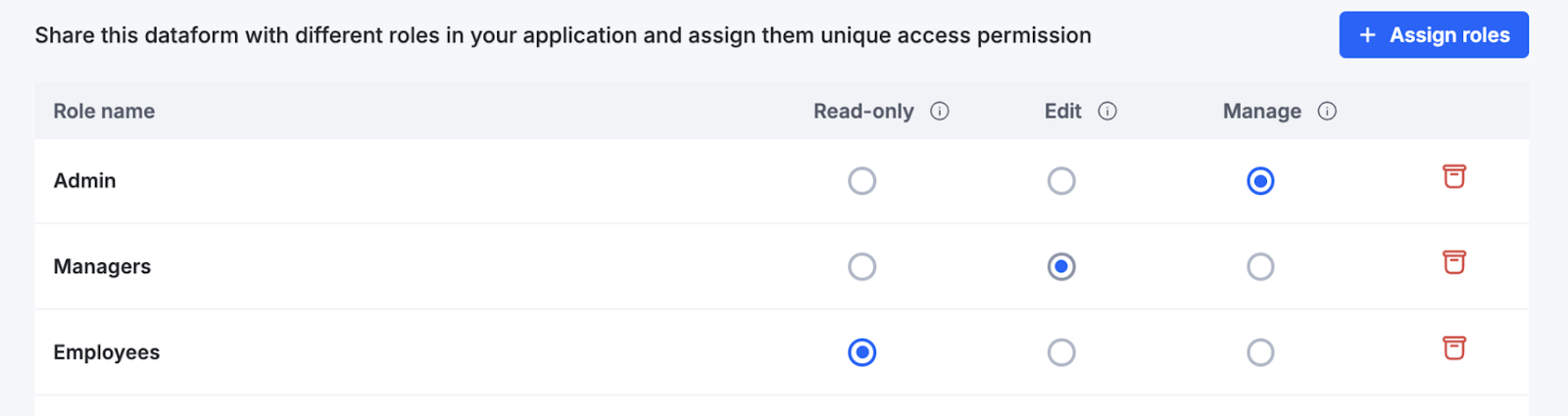
Task: Delete the Managers role row
Action: (1454, 262)
